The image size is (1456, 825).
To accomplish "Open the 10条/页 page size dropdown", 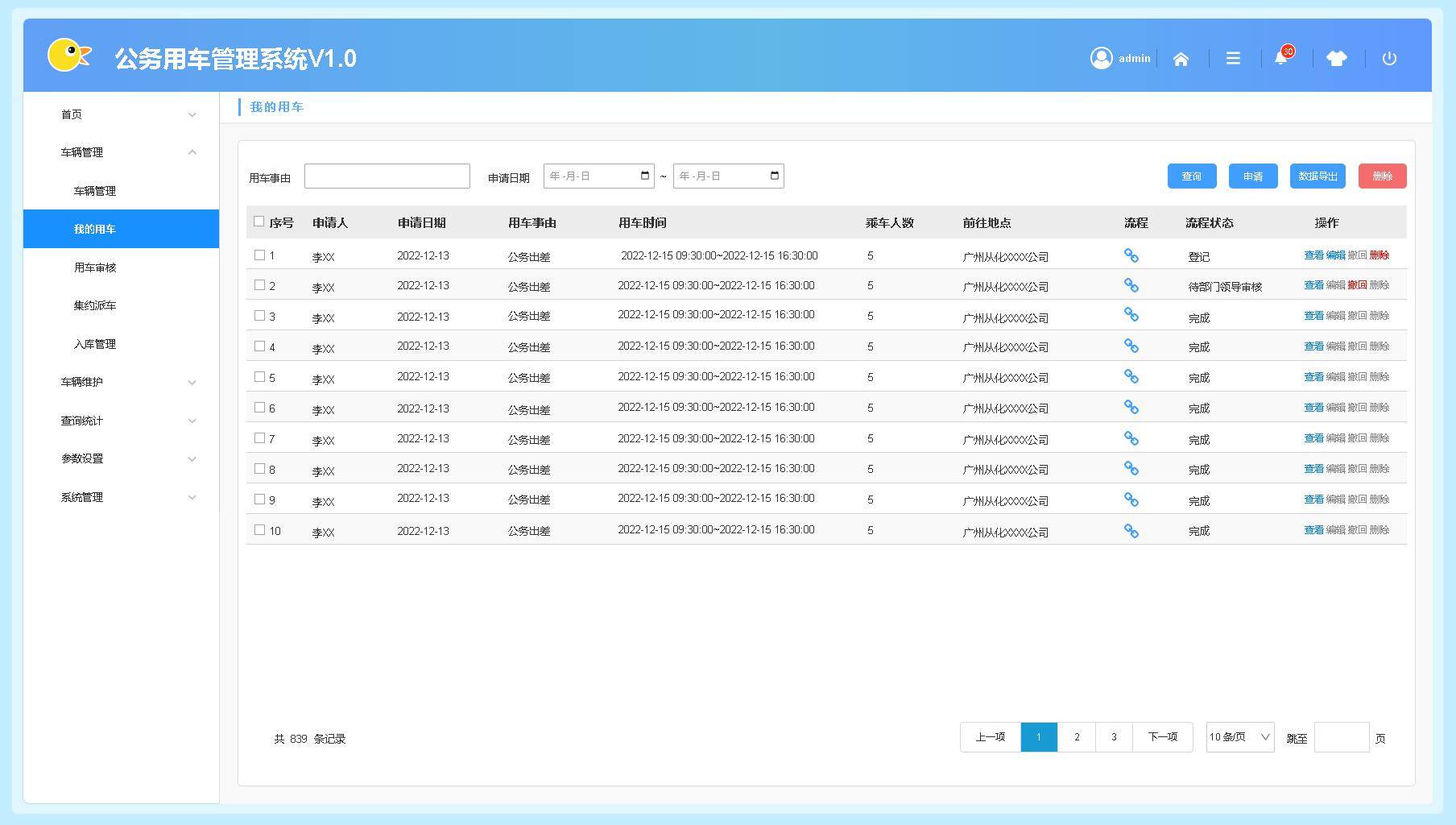I will click(1239, 737).
